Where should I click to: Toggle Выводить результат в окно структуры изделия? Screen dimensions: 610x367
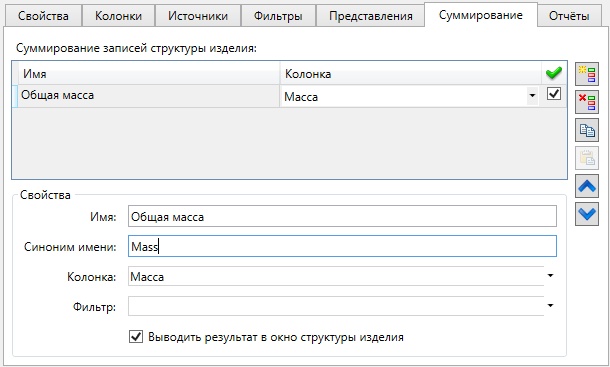[136, 337]
